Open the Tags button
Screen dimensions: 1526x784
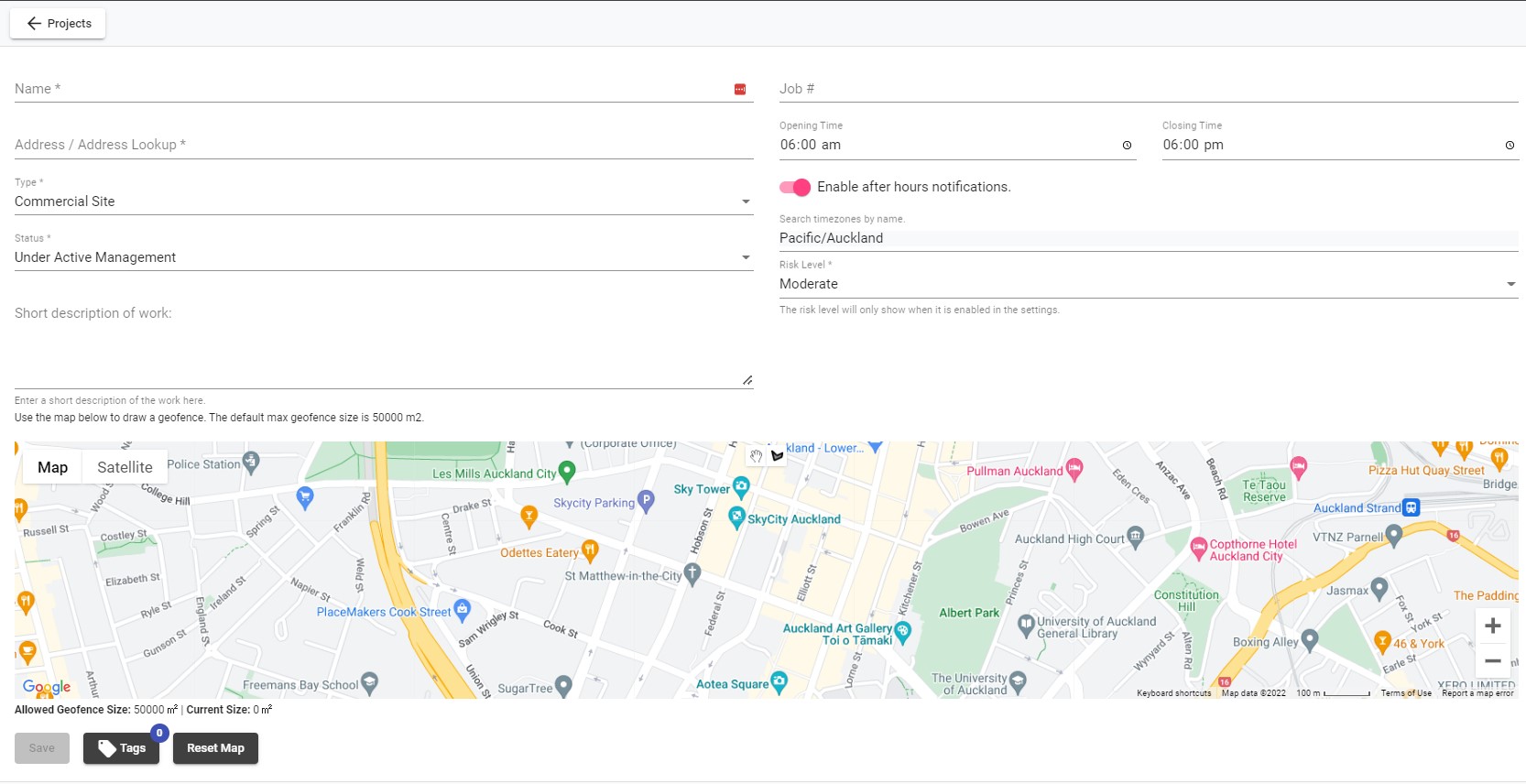121,748
